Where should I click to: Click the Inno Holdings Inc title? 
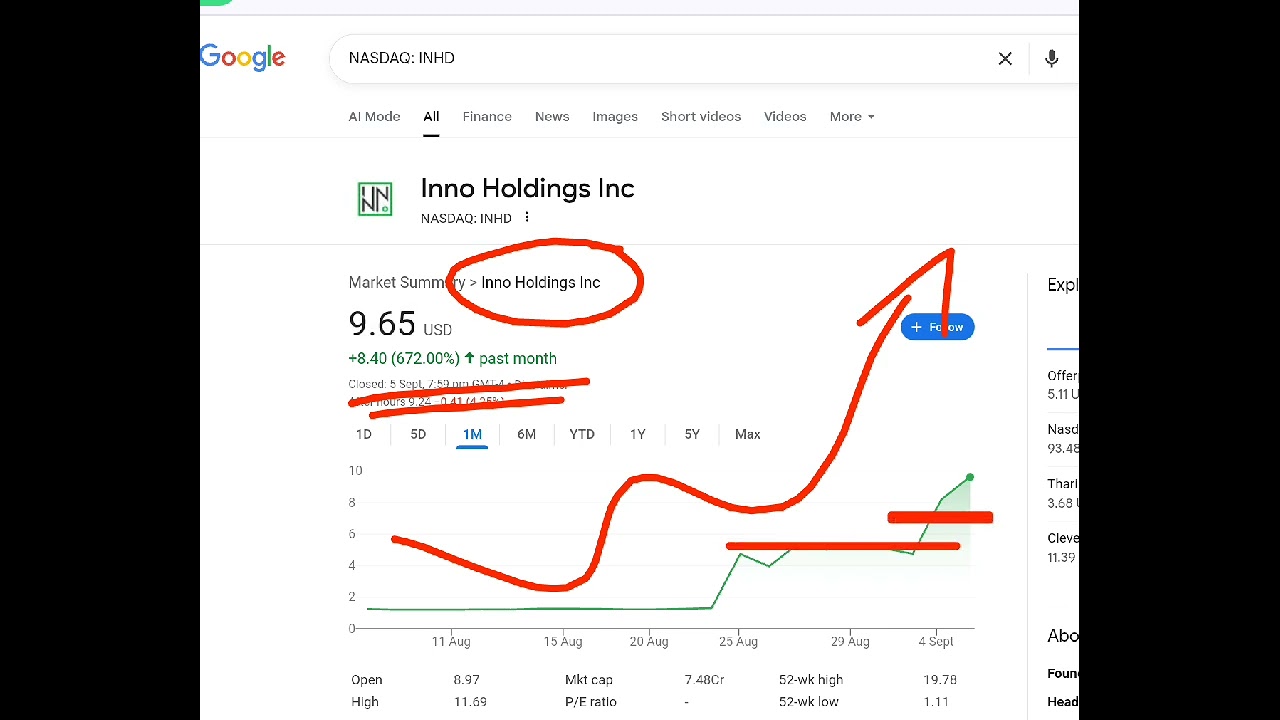(x=527, y=188)
